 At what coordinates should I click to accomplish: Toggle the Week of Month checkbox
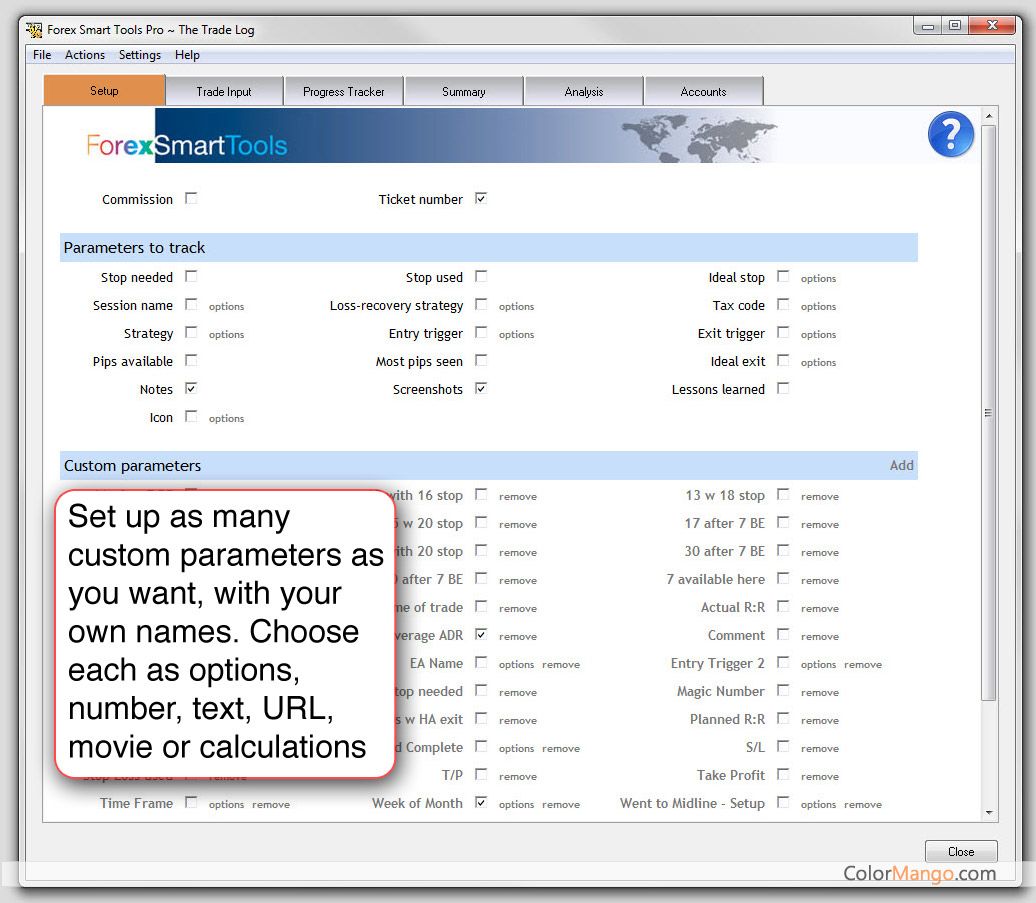[481, 802]
